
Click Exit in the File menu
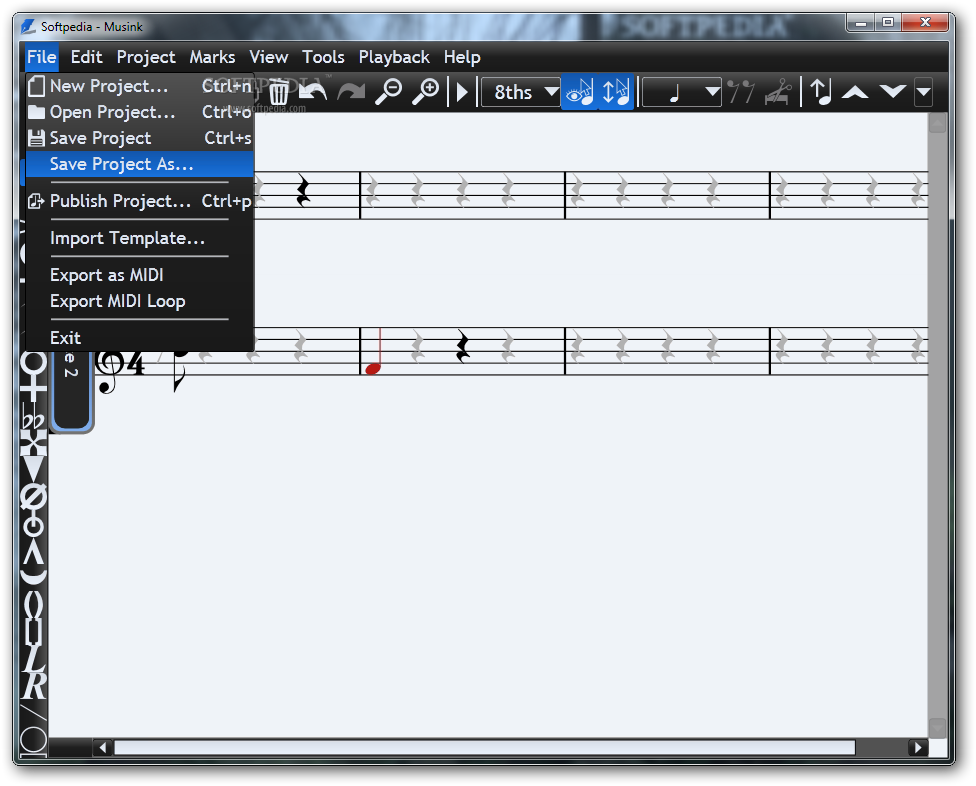139,338
